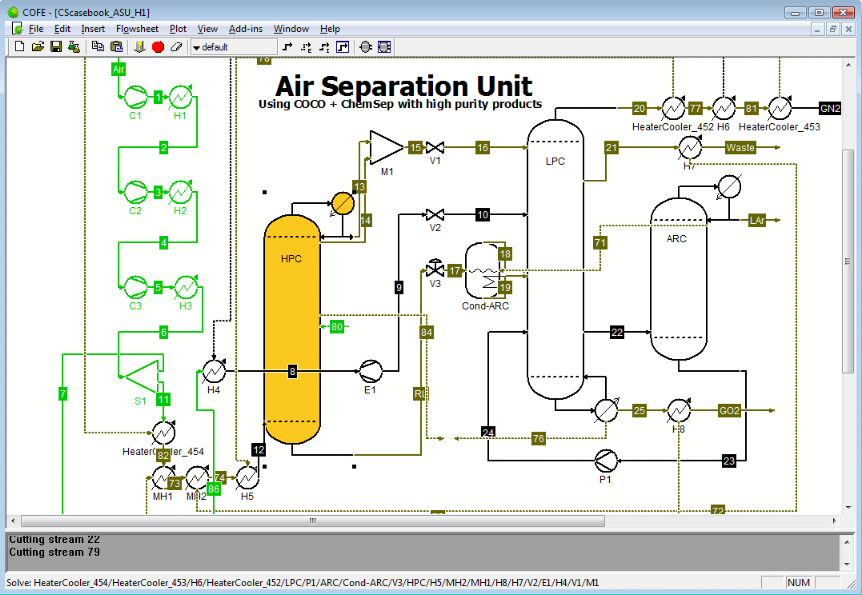This screenshot has width=862, height=595.
Task: Open the Insert menu
Action: click(93, 29)
